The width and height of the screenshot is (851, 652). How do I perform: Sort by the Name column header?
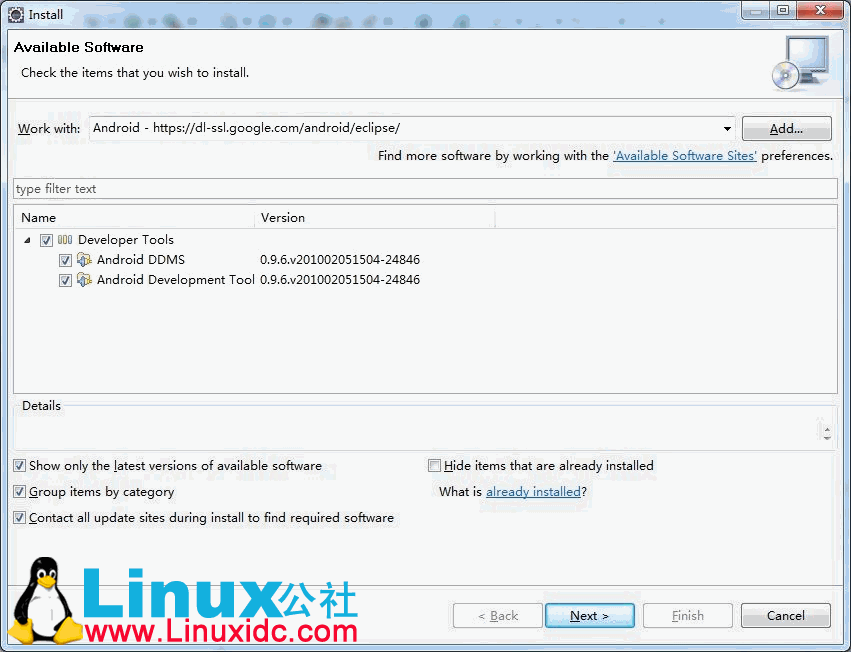134,217
